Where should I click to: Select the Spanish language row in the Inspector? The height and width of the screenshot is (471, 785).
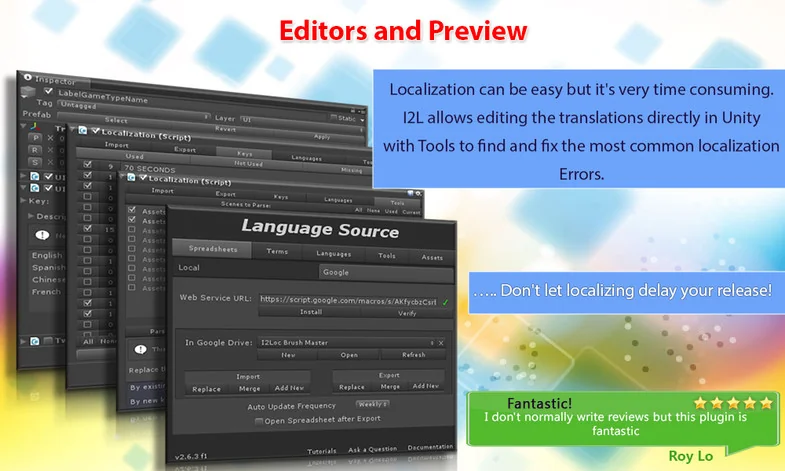coord(49,267)
